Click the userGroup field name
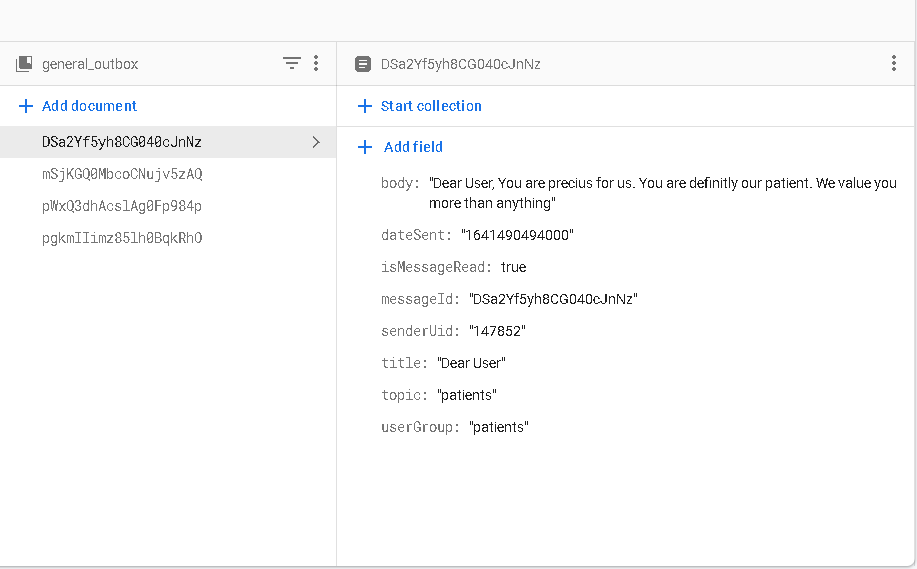The width and height of the screenshot is (917, 569). [420, 427]
